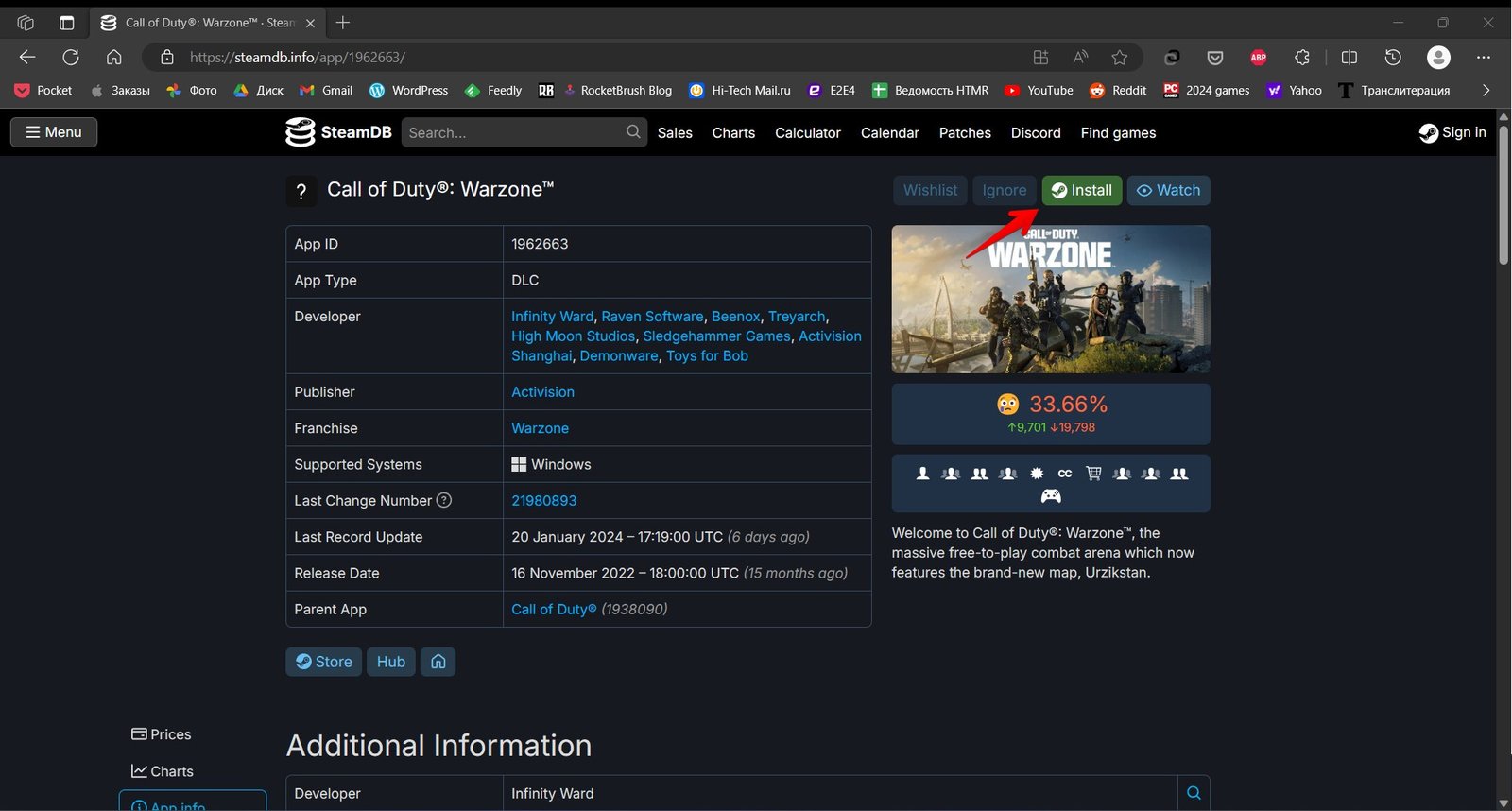Open the Call of Duty parent app link
Screen dimensions: 1512x811
click(554, 610)
